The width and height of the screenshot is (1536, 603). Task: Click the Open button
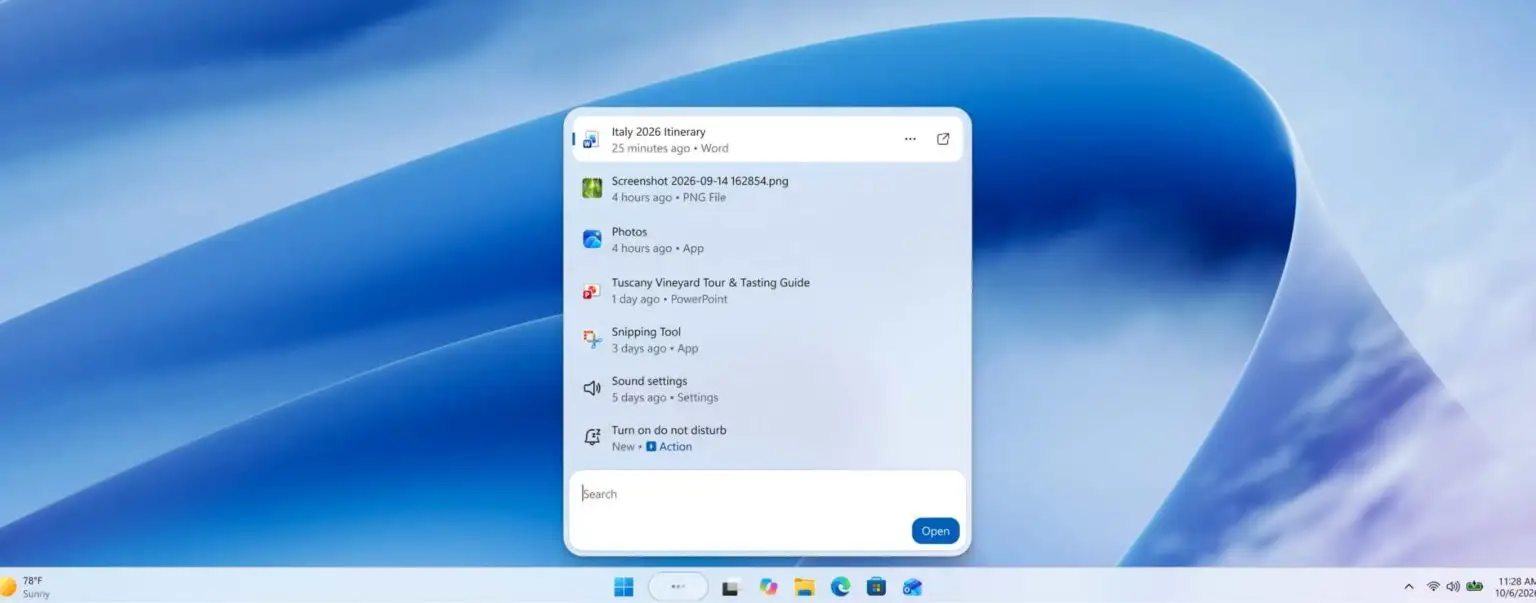(x=935, y=531)
